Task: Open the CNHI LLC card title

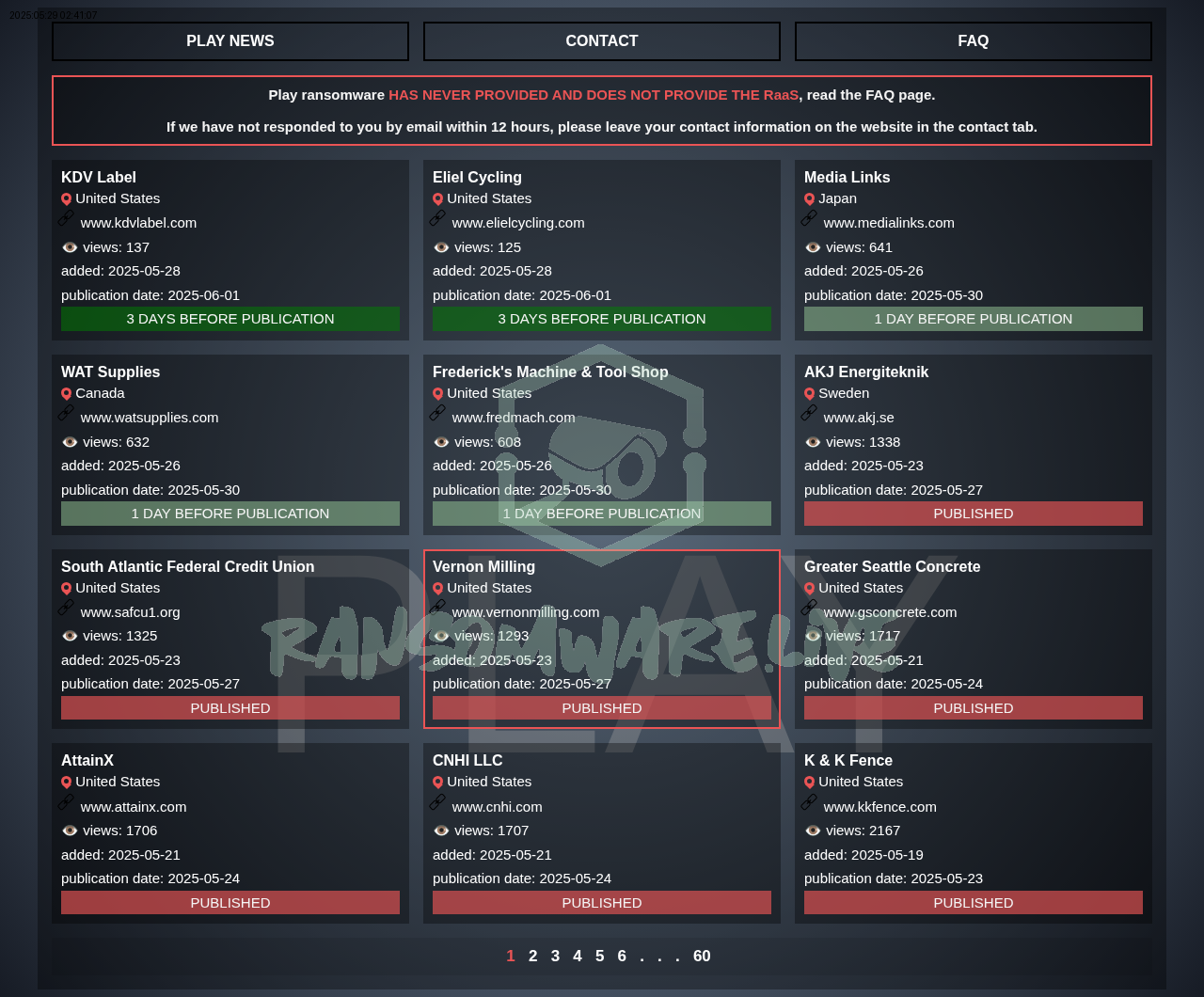Action: pos(467,761)
